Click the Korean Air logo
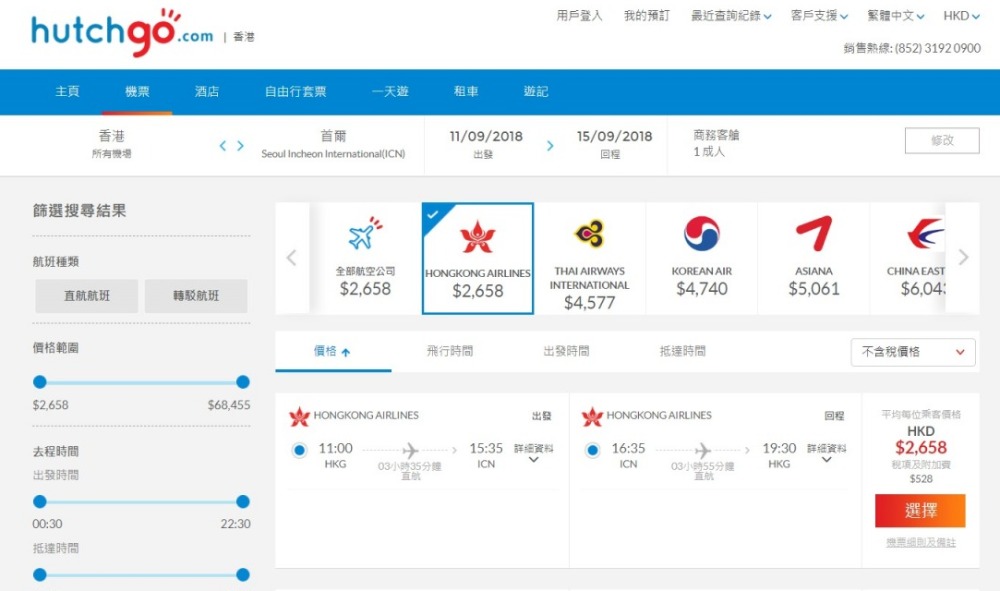The height and width of the screenshot is (591, 1000). 702,233
